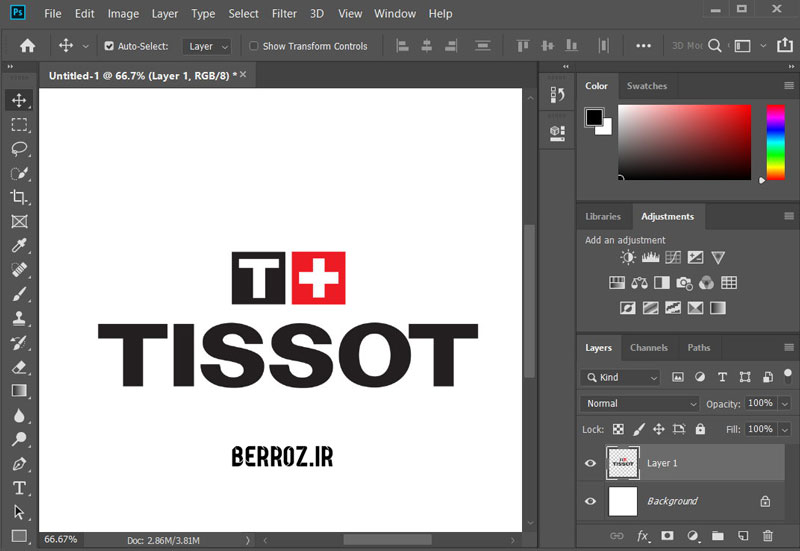Image resolution: width=800 pixels, height=551 pixels.
Task: Toggle layer filtering on/off switch
Action: (x=788, y=377)
